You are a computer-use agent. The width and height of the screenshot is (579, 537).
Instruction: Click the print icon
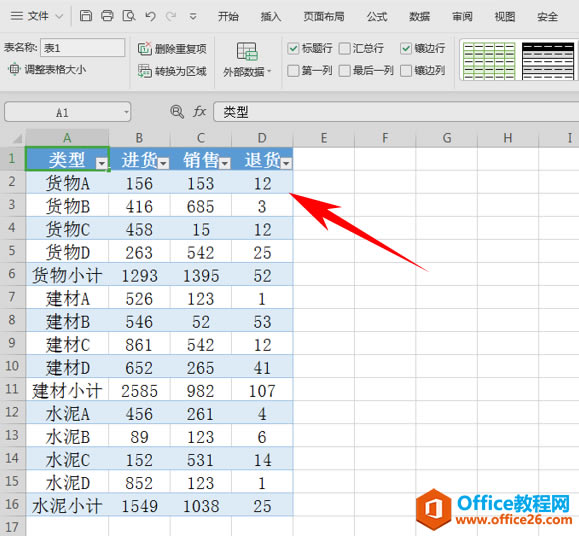107,16
